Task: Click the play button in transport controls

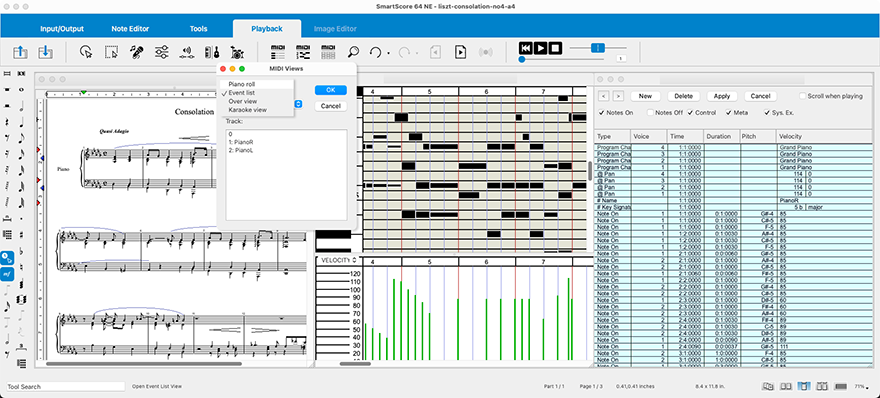Action: (540, 48)
